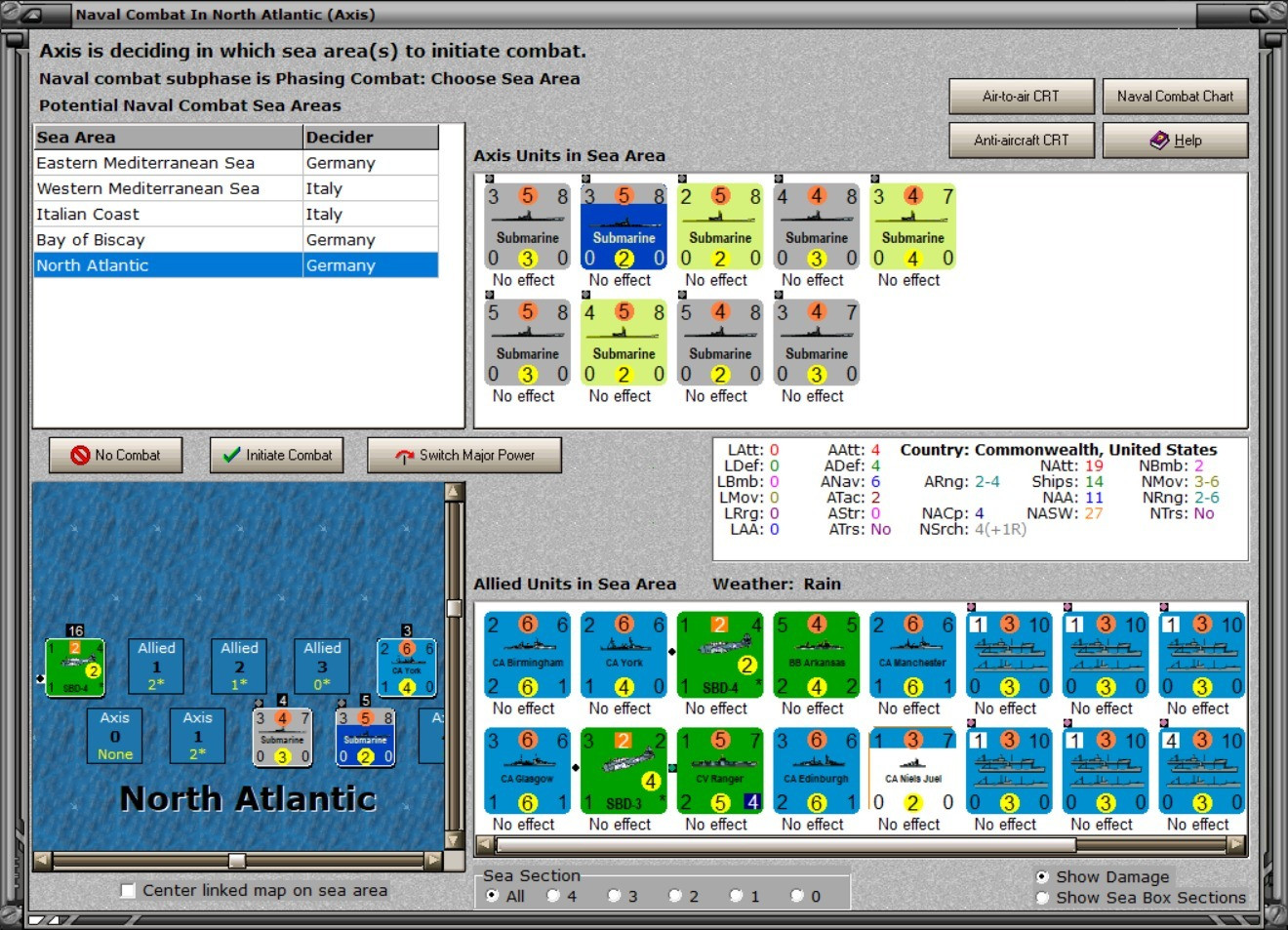Image resolution: width=1288 pixels, height=930 pixels.
Task: Select the Bay of Biscay row
Action: [236, 239]
